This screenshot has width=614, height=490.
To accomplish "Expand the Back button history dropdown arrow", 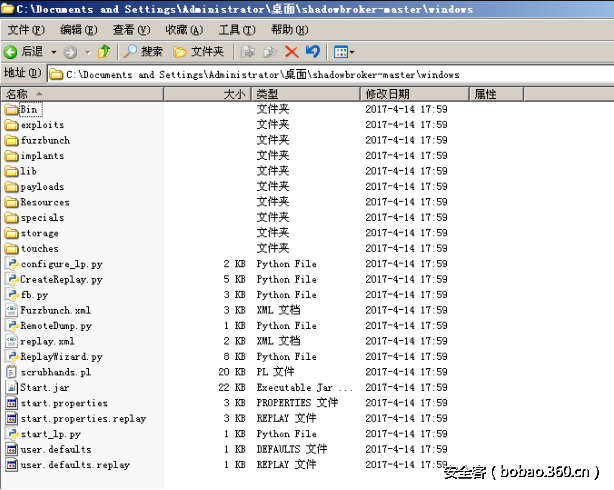I will (x=54, y=52).
